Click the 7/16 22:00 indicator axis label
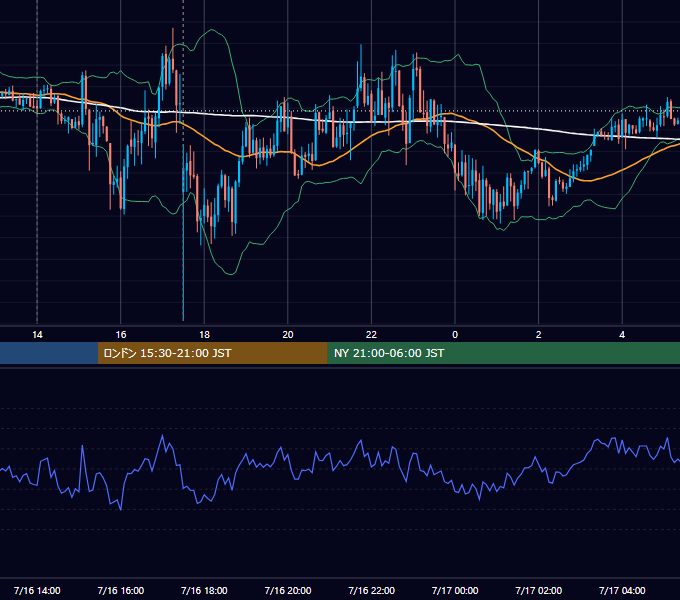This screenshot has width=680, height=600. 372,590
